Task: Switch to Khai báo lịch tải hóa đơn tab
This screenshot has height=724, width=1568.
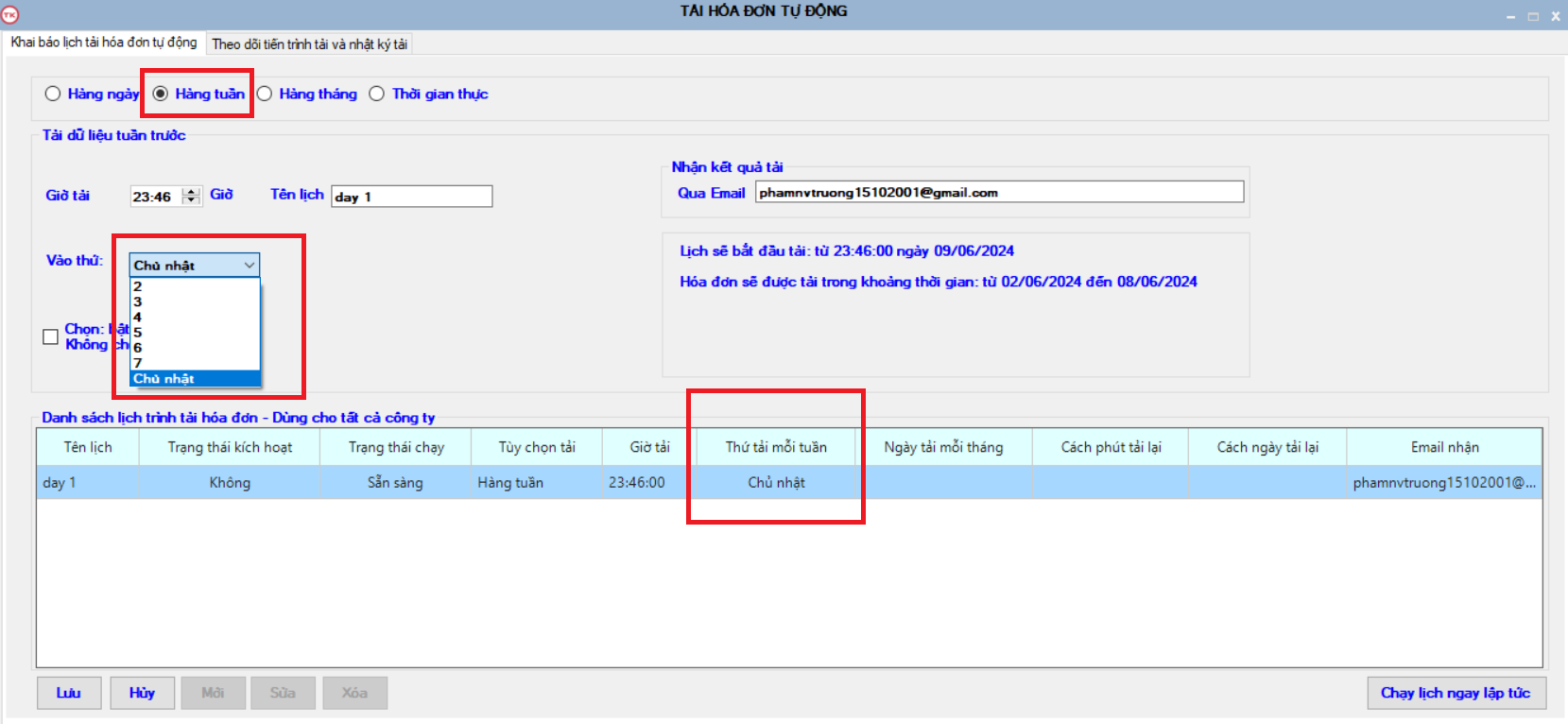Action: pyautogui.click(x=104, y=43)
